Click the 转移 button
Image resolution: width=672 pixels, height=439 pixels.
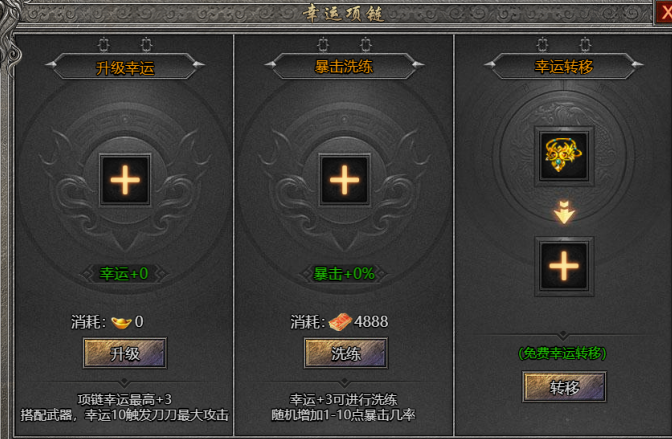564,387
